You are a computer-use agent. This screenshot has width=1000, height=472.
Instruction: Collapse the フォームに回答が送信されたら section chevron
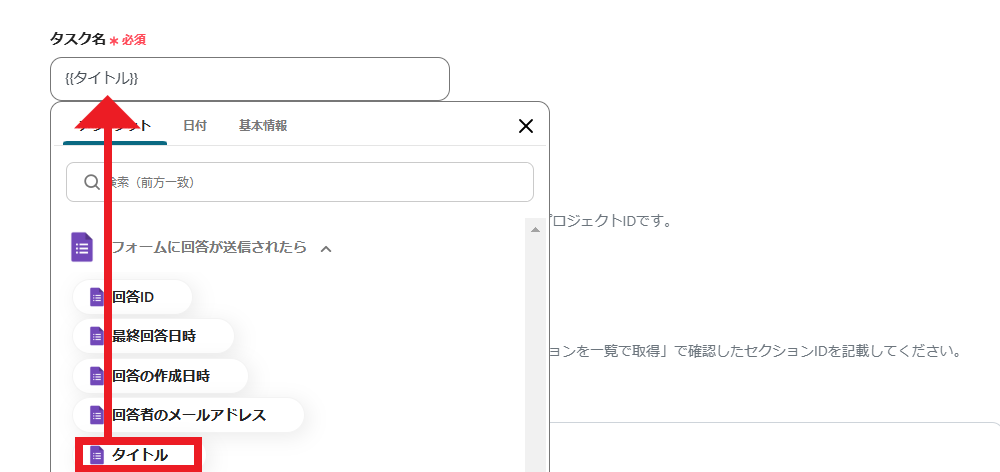tap(325, 248)
